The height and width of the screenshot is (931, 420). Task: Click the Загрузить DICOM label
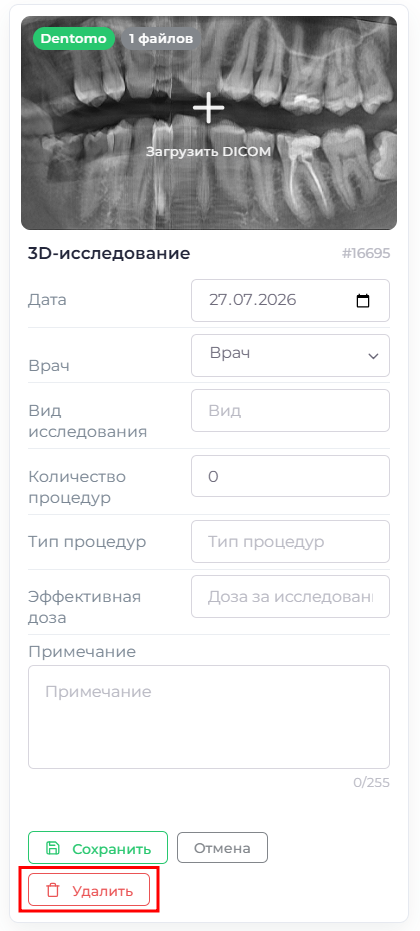click(x=209, y=151)
